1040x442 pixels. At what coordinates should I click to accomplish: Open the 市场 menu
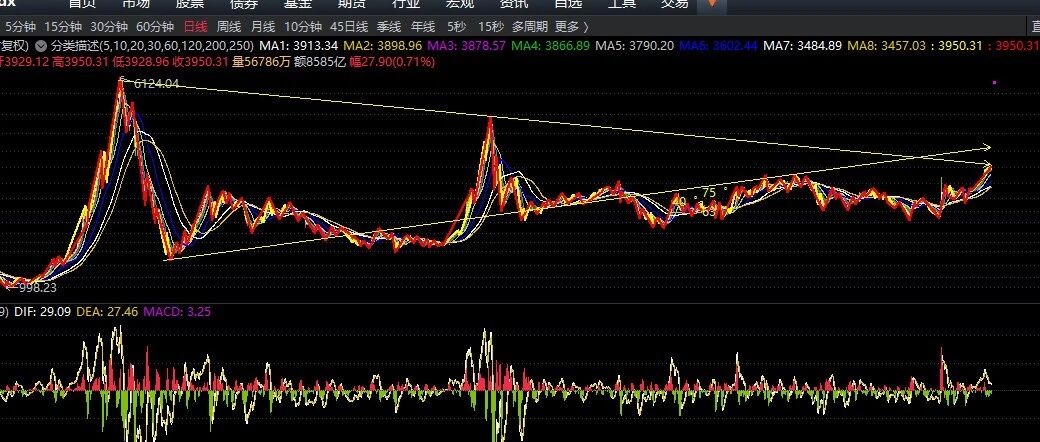[x=136, y=4]
